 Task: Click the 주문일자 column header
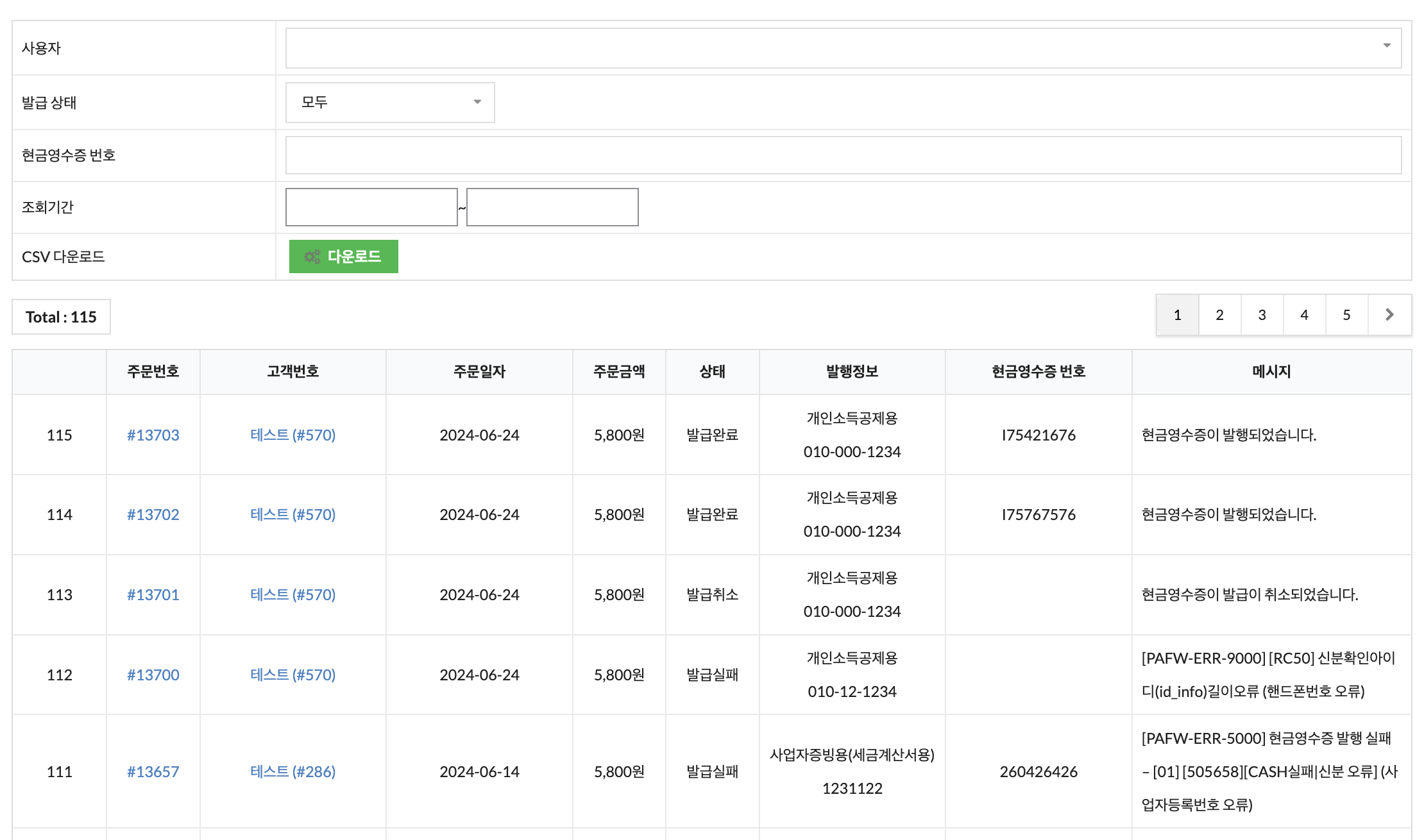click(479, 371)
